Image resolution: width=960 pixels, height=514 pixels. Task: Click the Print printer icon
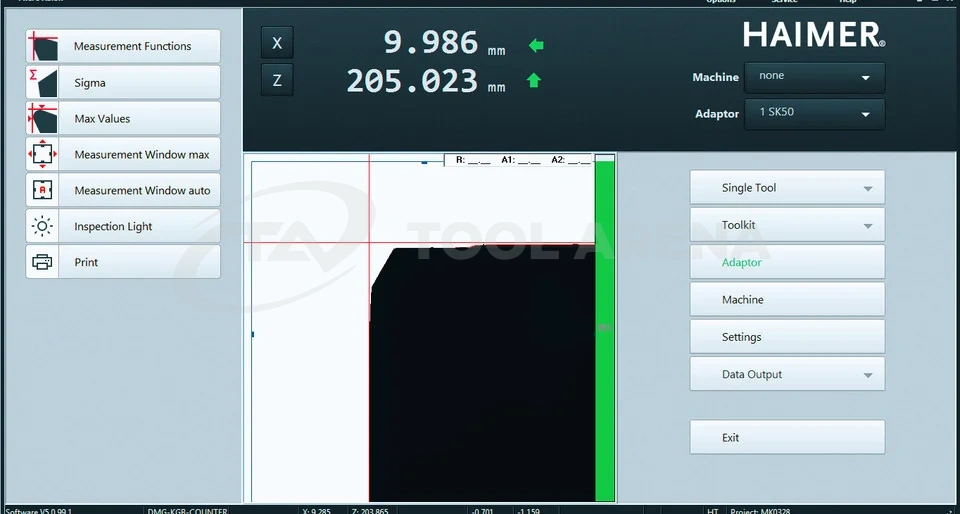[43, 262]
